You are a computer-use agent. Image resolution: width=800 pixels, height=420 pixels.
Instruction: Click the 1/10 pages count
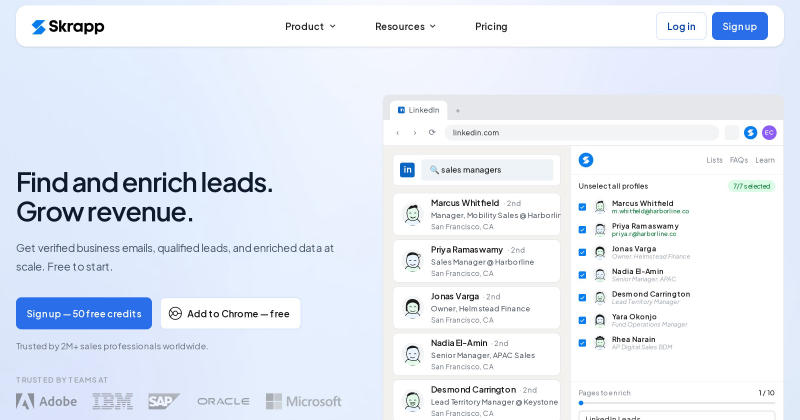[766, 393]
